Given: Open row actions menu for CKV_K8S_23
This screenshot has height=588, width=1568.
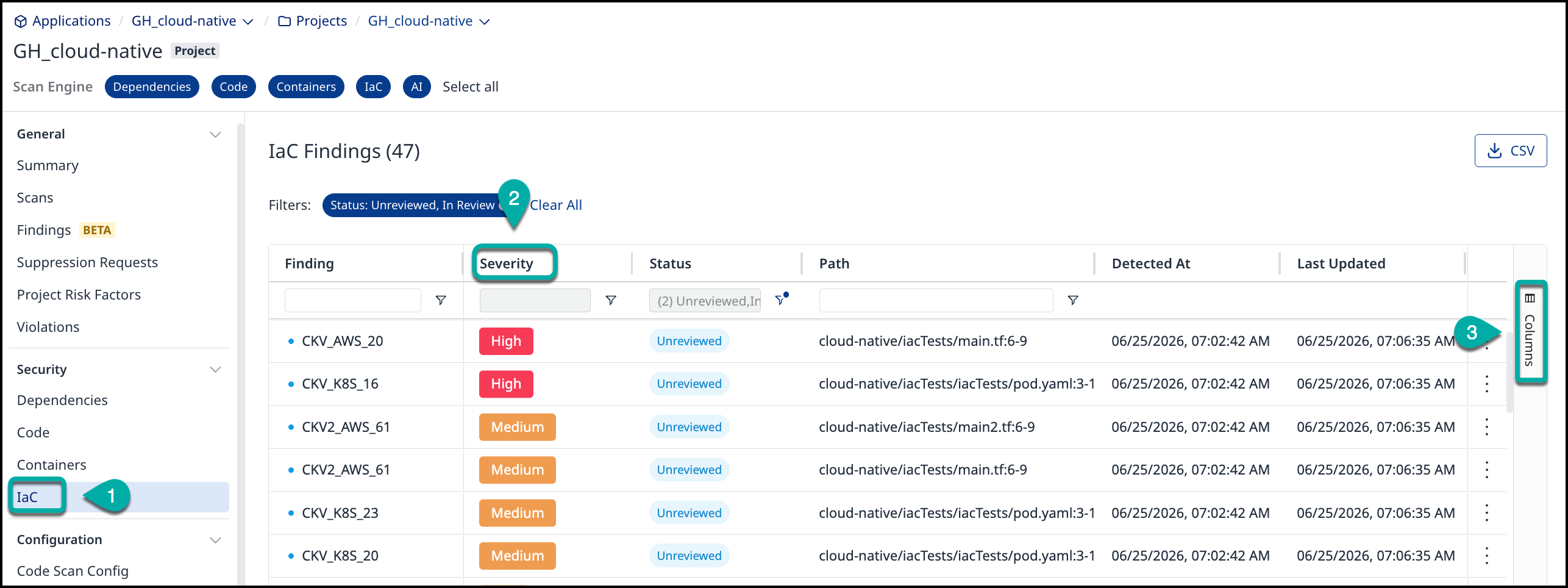Looking at the screenshot, I should (x=1486, y=513).
